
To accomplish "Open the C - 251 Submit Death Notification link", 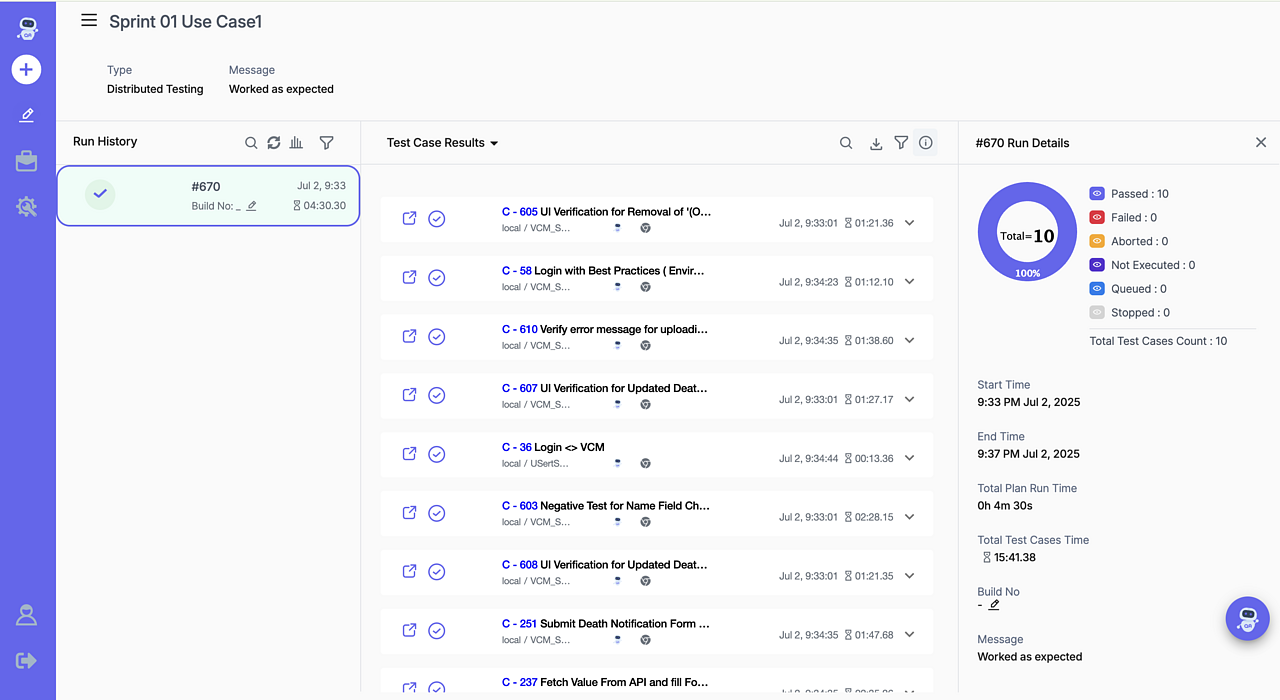I will (x=605, y=623).
